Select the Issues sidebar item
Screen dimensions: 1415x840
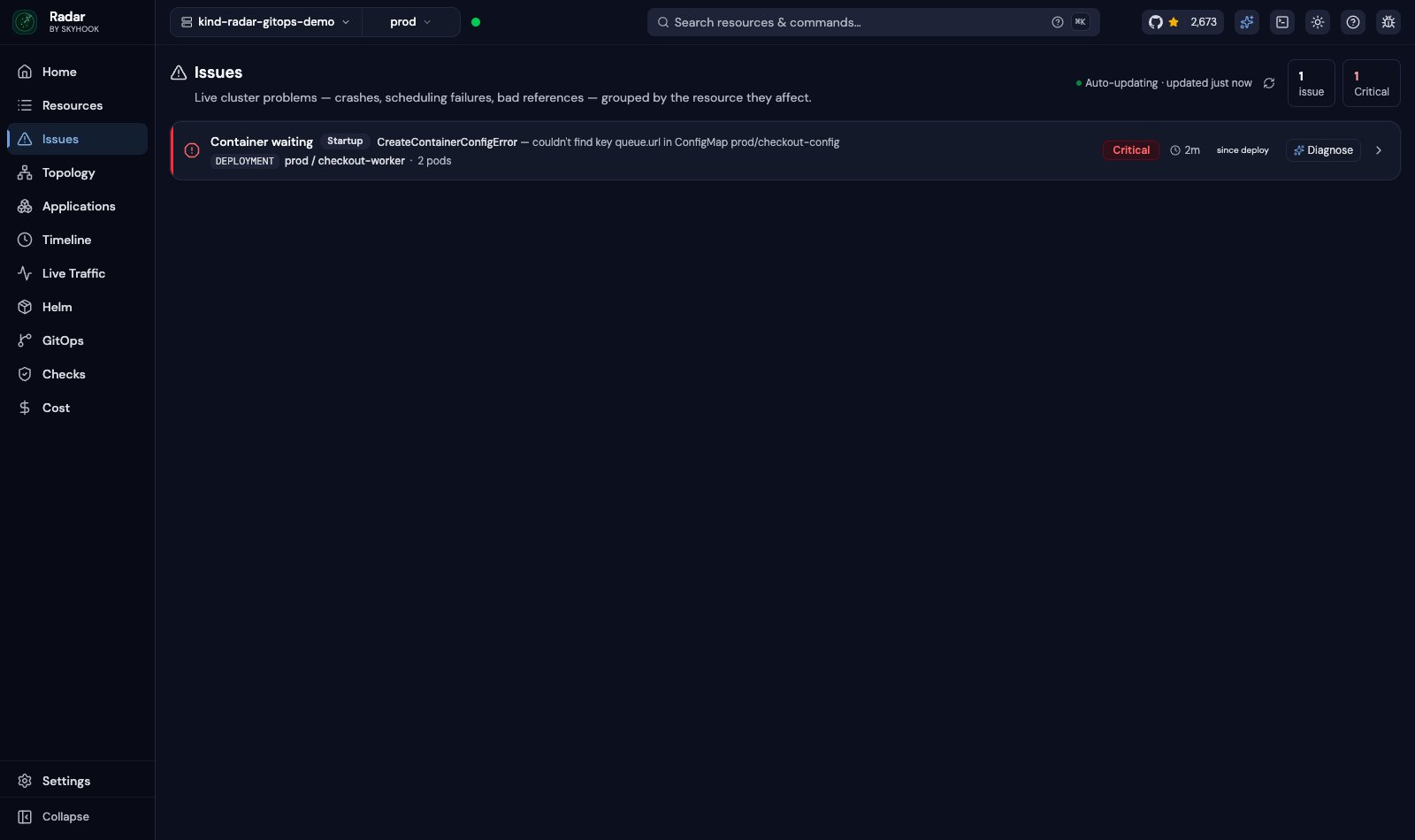pos(77,139)
